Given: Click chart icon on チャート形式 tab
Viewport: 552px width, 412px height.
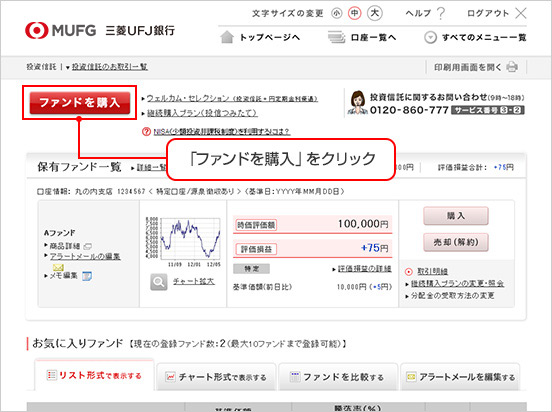Looking at the screenshot, I should [170, 377].
